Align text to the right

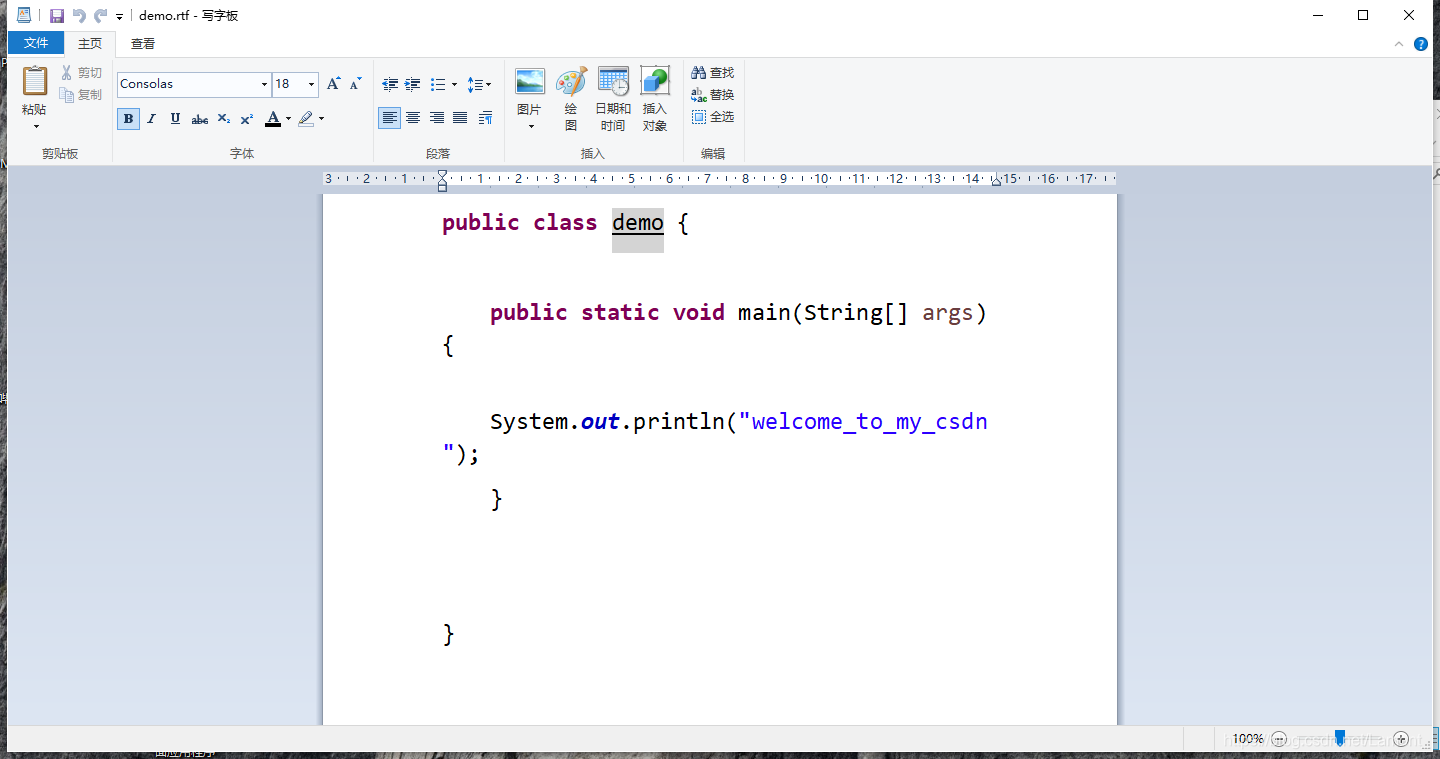436,118
